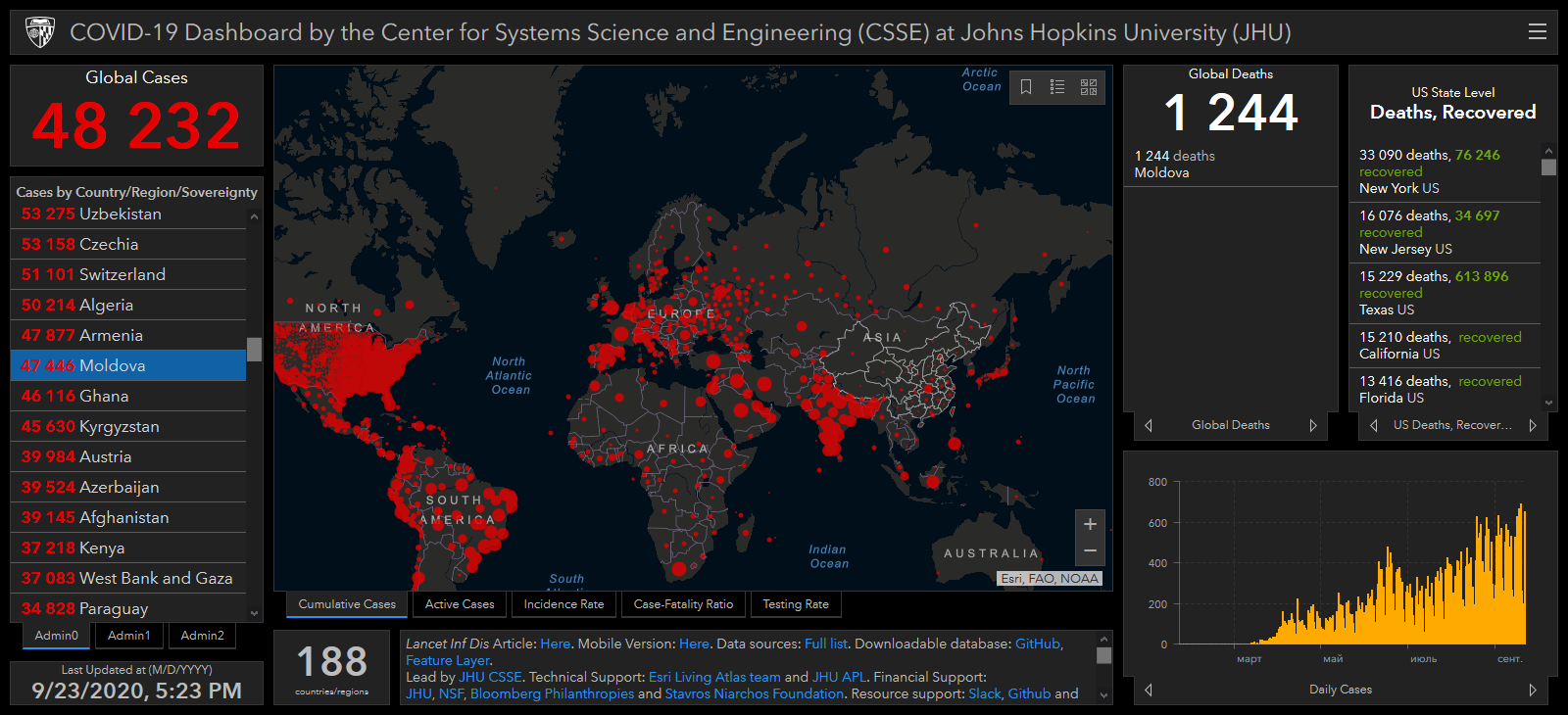
Task: Switch to Active Cases map tab
Action: (460, 604)
